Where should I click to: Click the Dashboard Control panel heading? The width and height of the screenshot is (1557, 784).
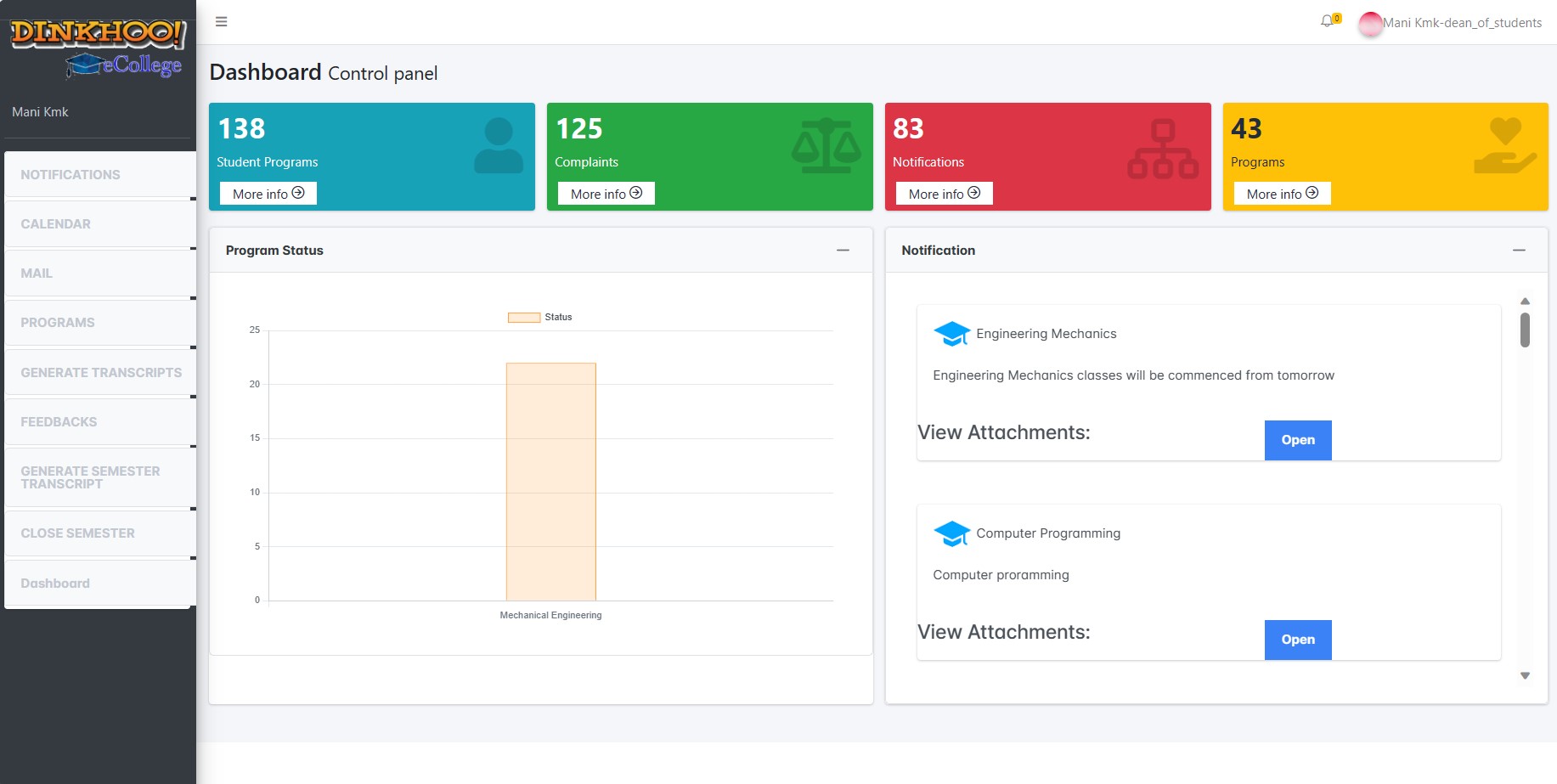(324, 73)
